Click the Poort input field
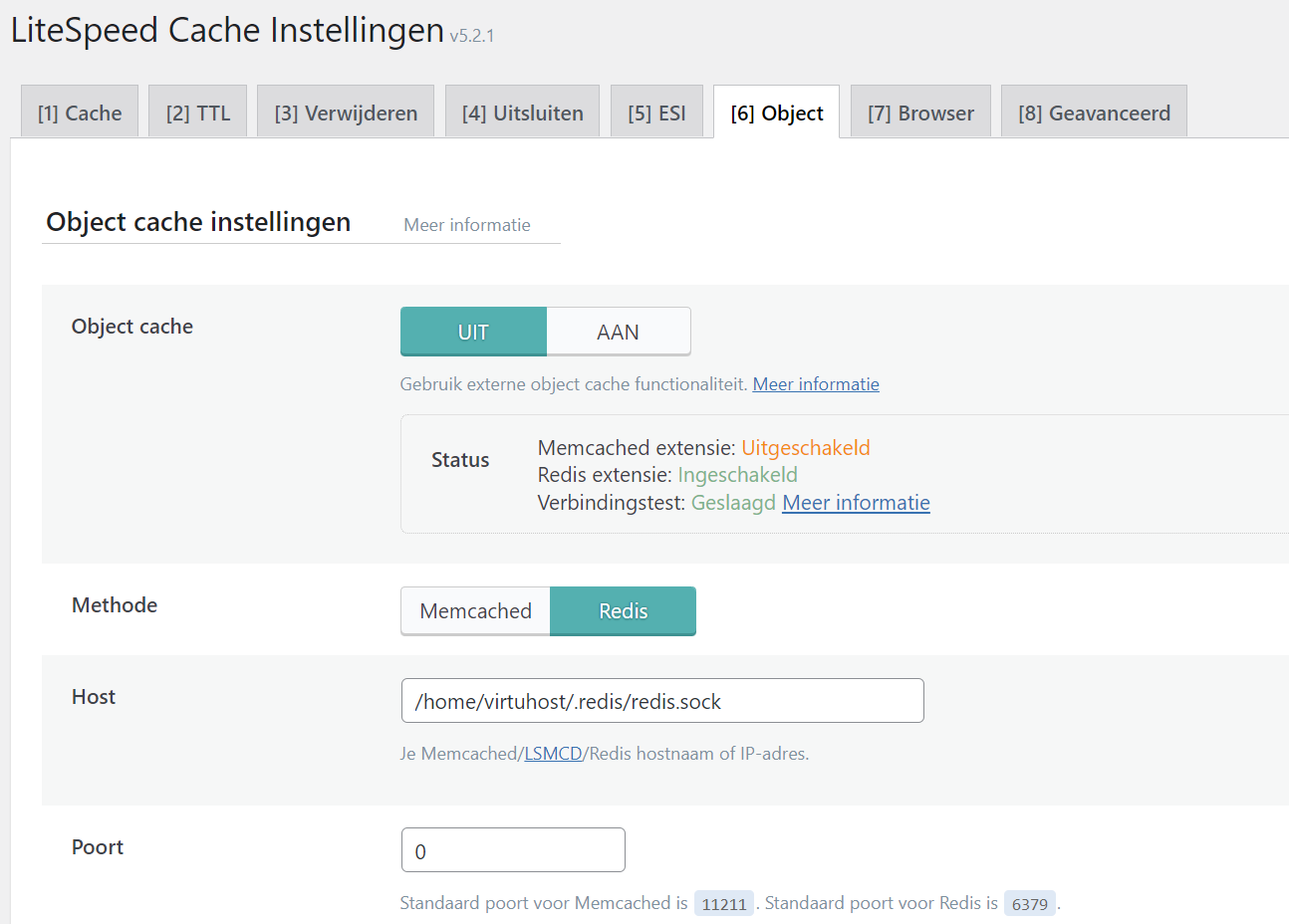 click(513, 850)
